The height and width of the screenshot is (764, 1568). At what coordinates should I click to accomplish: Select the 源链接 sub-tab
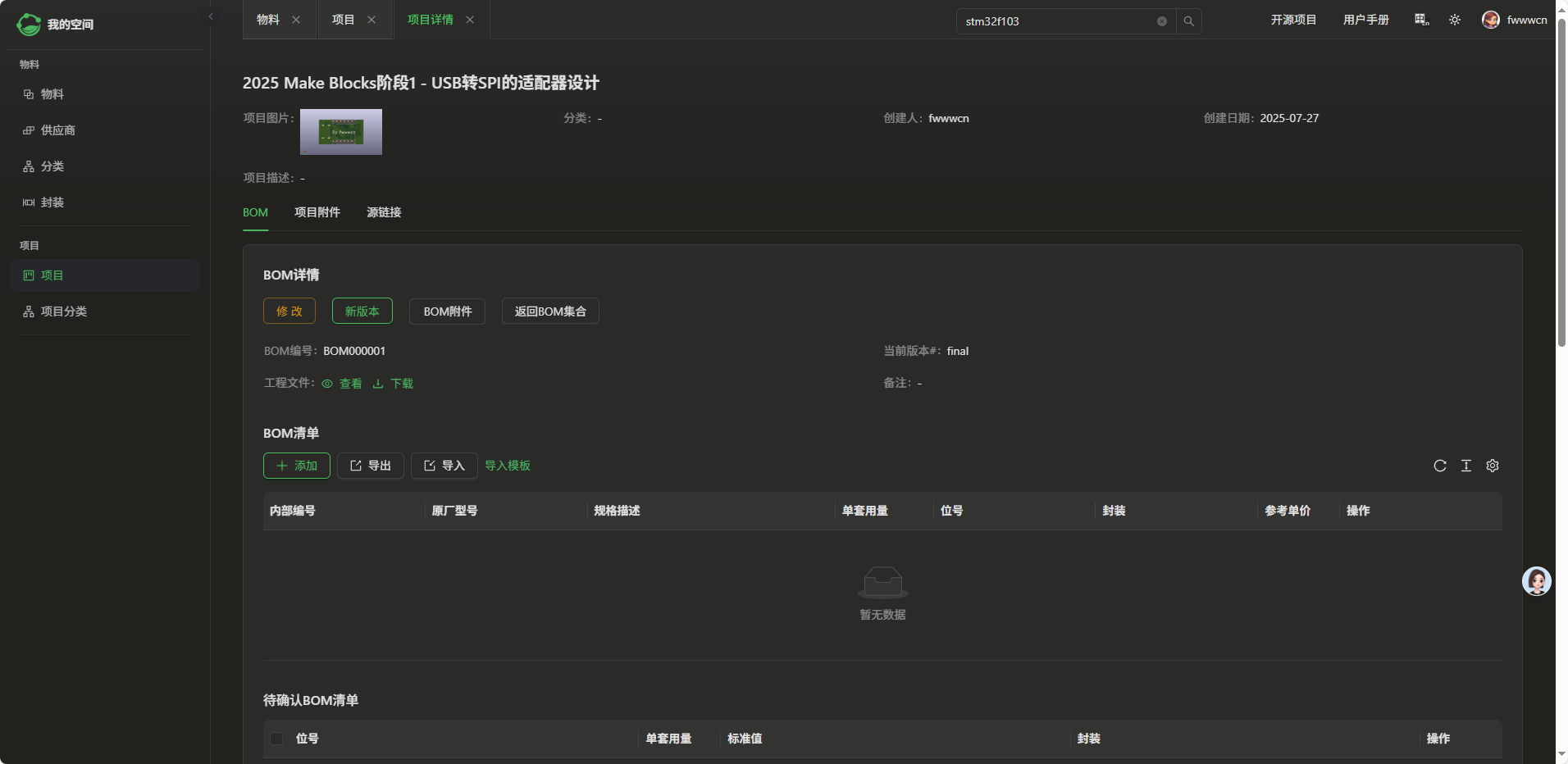pos(384,212)
